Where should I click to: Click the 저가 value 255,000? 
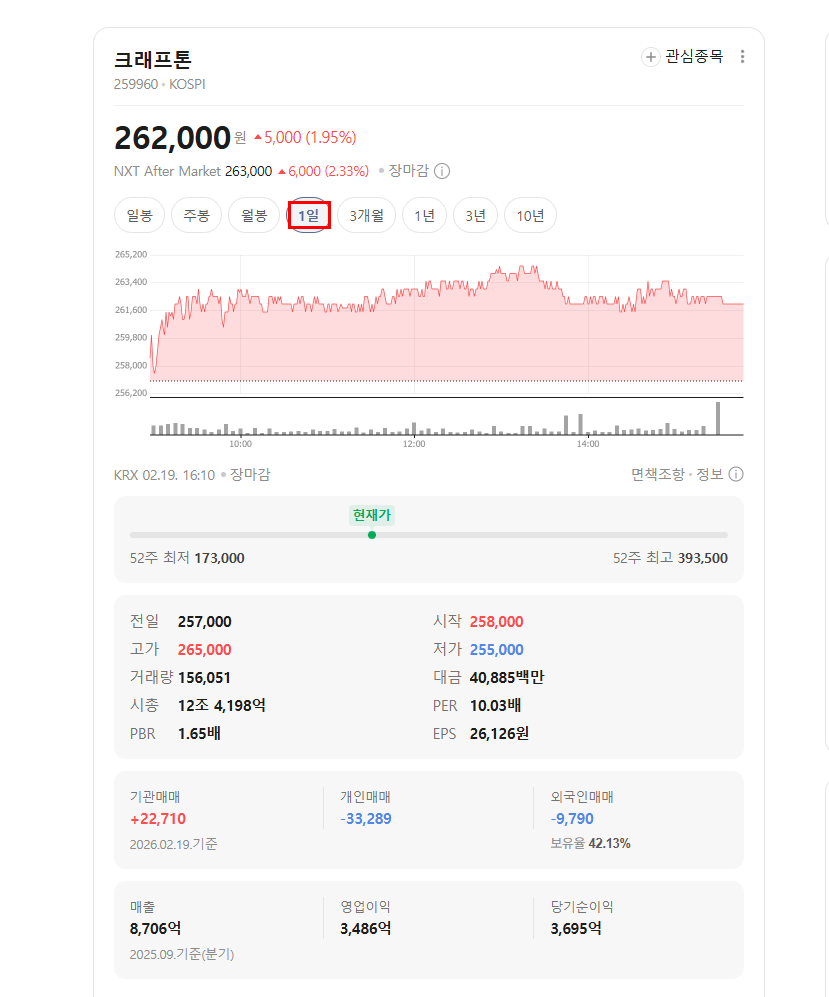pos(497,649)
